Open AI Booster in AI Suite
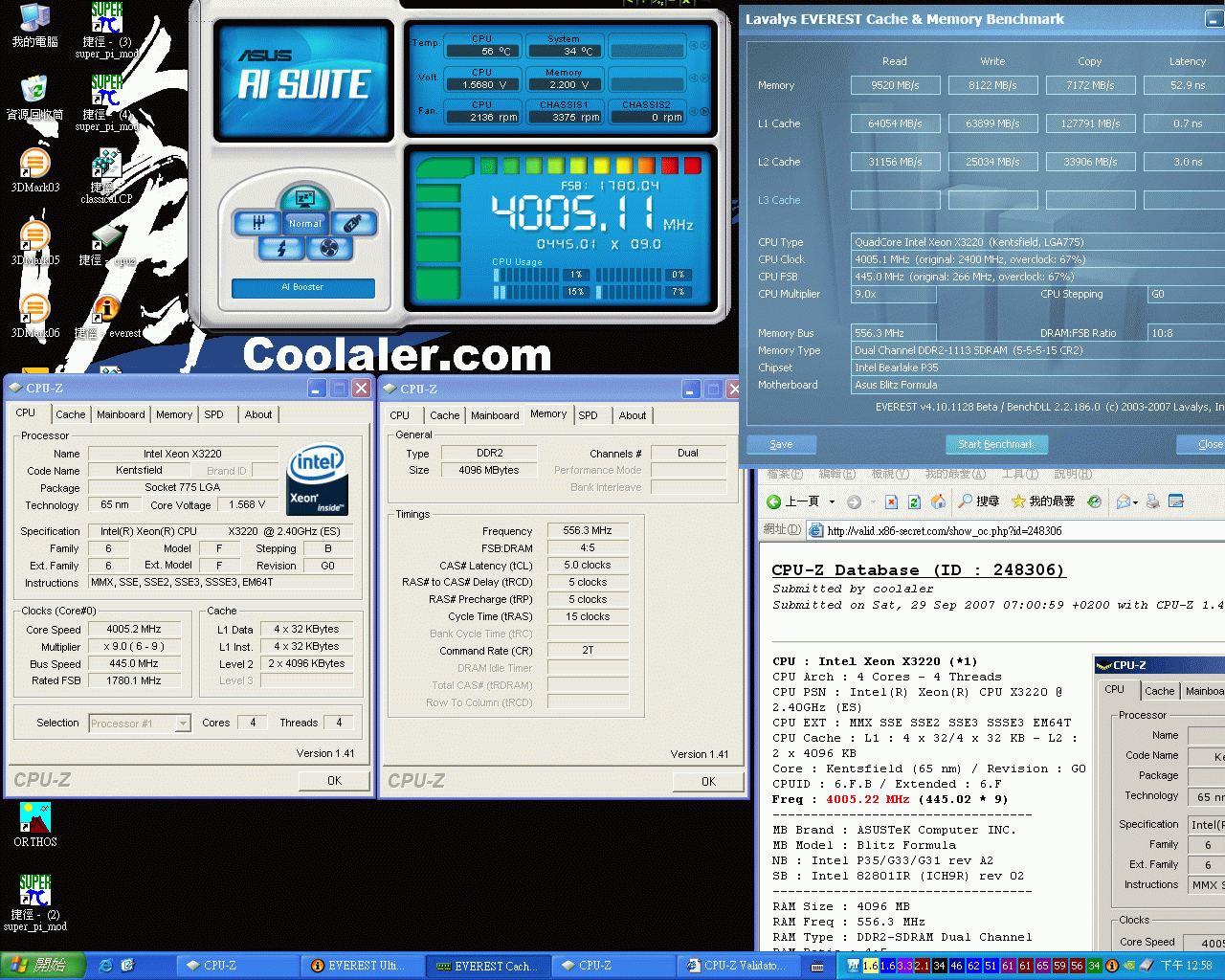The height and width of the screenshot is (980, 1225). [302, 287]
